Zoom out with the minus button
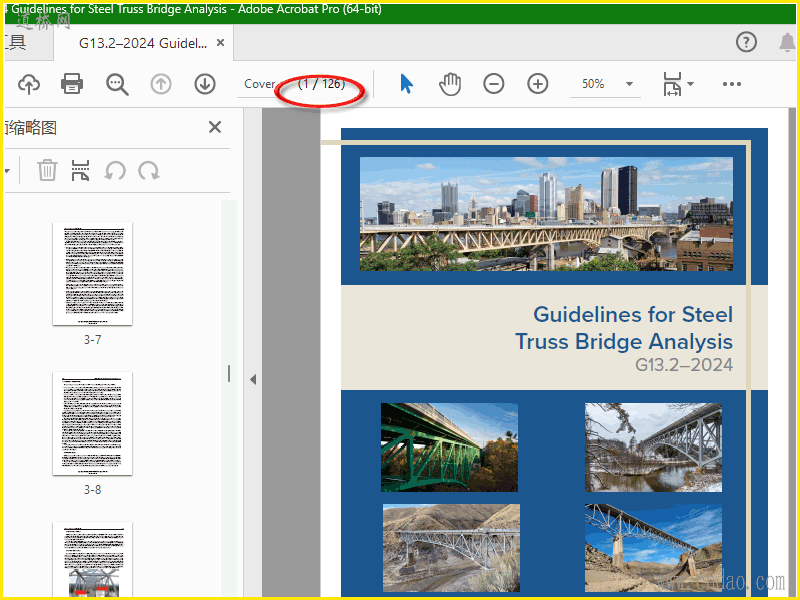 (494, 84)
